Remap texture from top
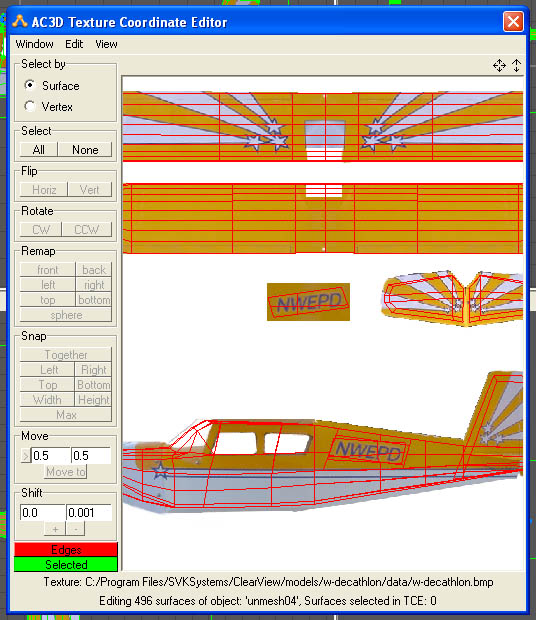Viewport: 536px width, 620px height. tap(47, 300)
